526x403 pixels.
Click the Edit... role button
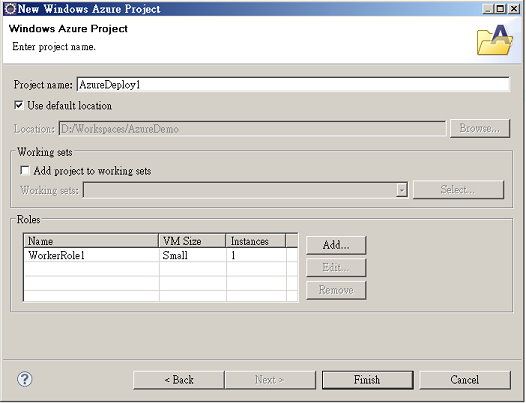[x=336, y=267]
